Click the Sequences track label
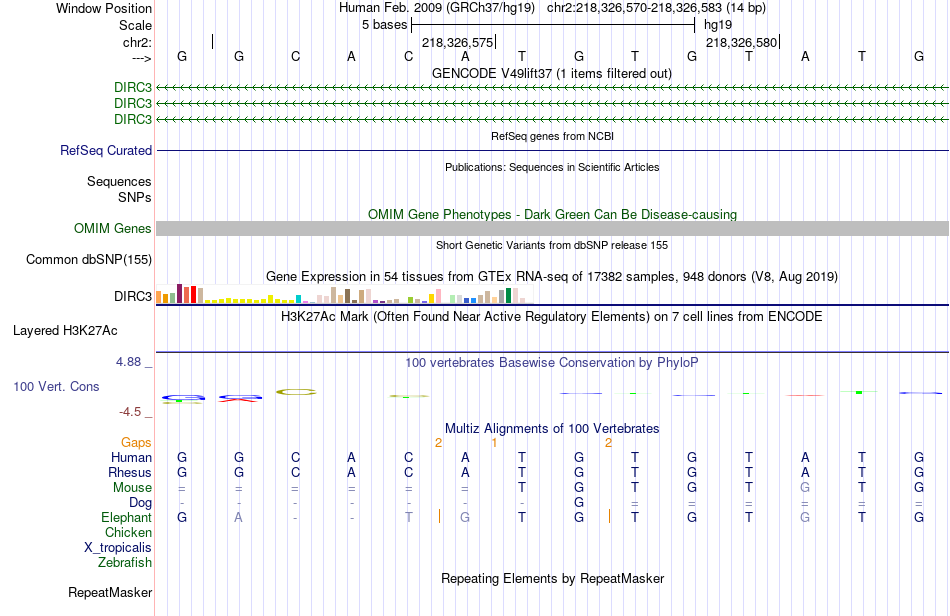Screen dimensions: 950x616 [119, 181]
